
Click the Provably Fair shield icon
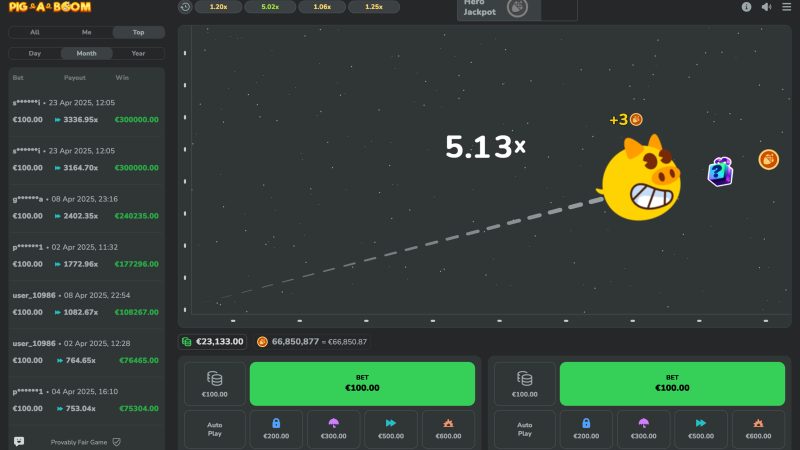pos(116,441)
